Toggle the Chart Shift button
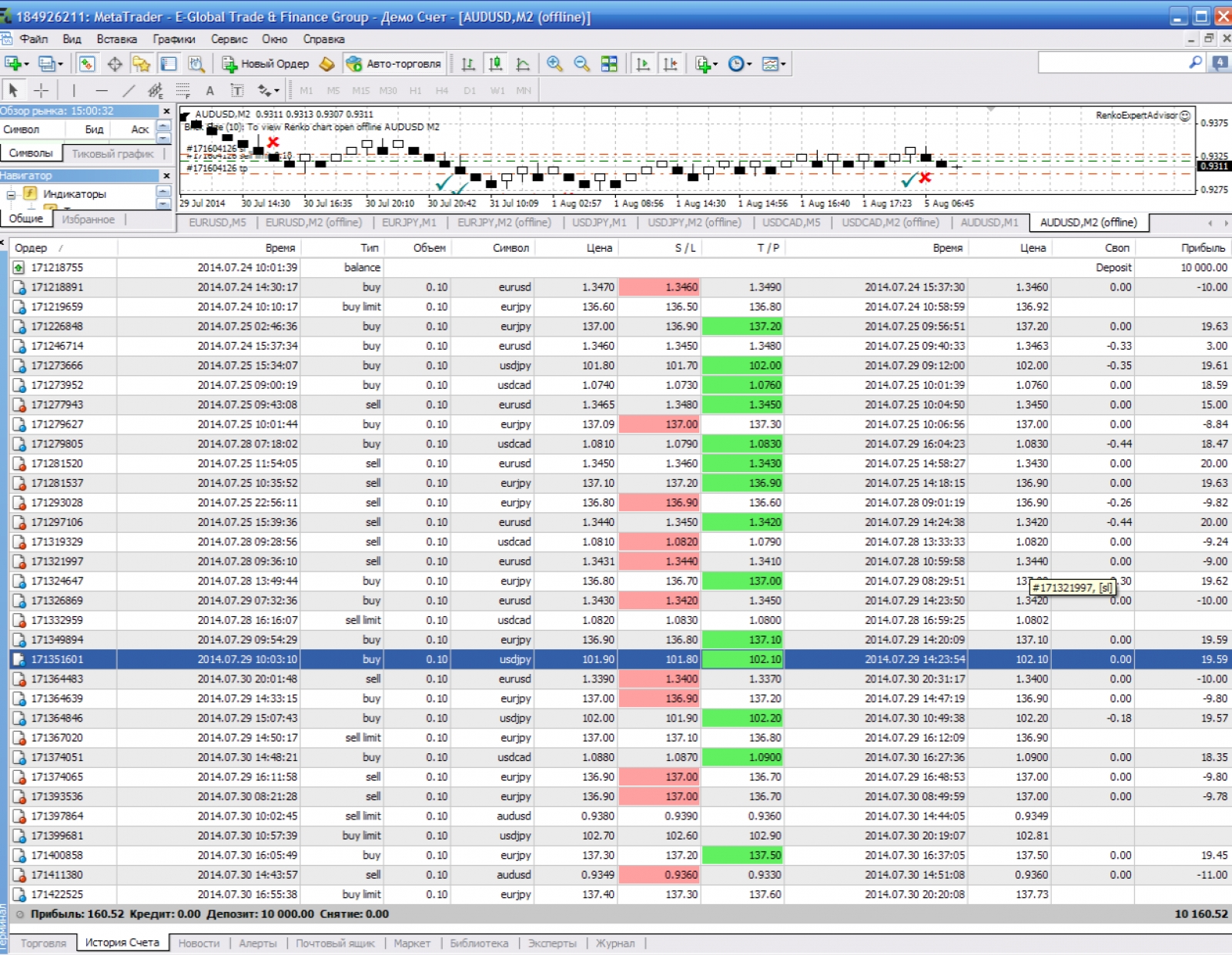The image size is (1232, 955). (671, 64)
